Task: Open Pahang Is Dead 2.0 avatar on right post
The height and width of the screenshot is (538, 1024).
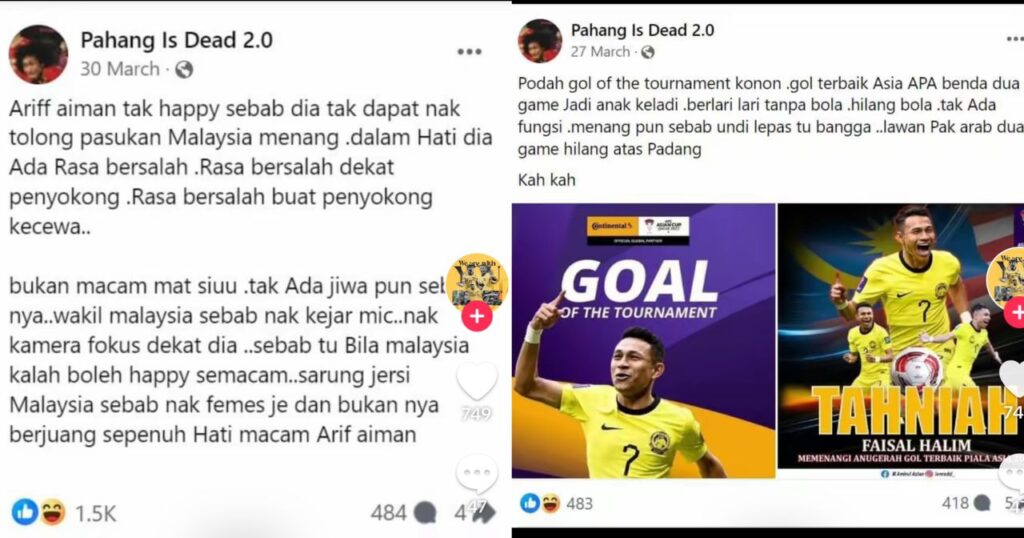Action: (x=540, y=40)
